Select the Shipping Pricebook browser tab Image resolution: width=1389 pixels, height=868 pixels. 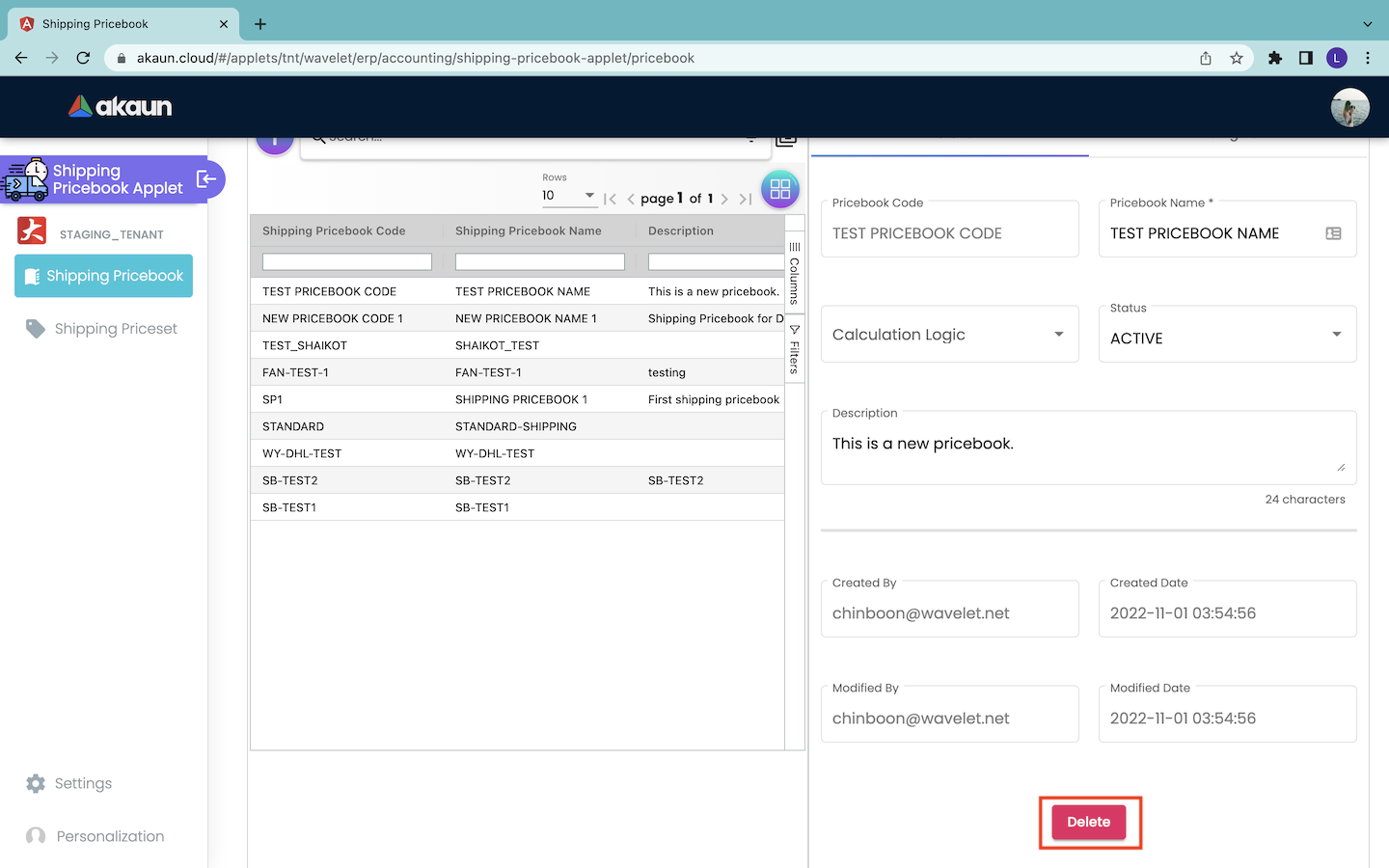coord(123,24)
